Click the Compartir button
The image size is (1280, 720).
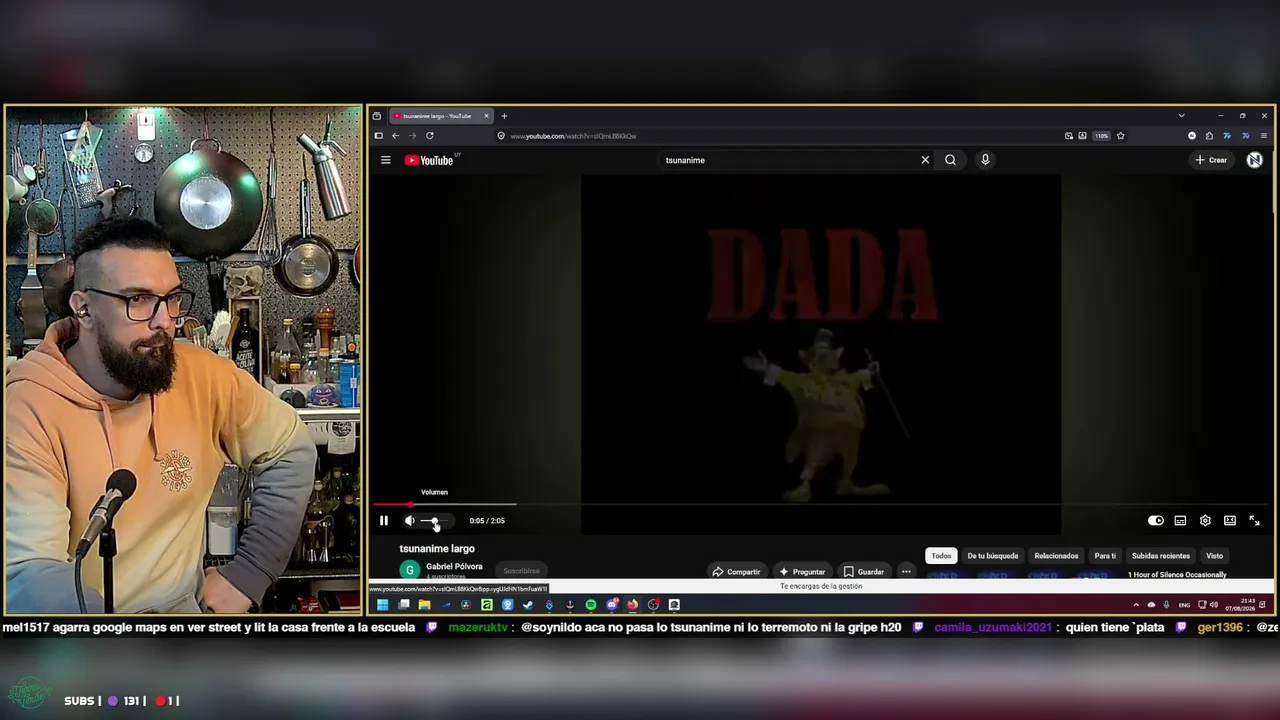[736, 572]
